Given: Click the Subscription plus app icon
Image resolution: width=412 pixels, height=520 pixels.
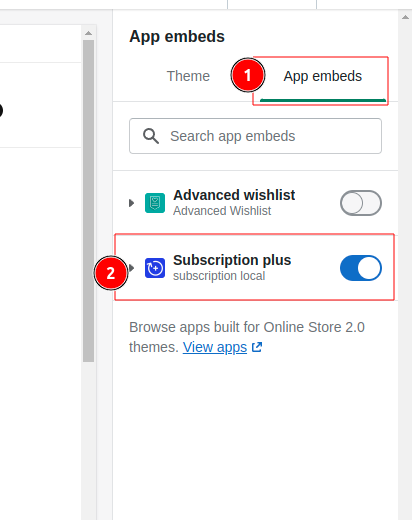Looking at the screenshot, I should [155, 268].
